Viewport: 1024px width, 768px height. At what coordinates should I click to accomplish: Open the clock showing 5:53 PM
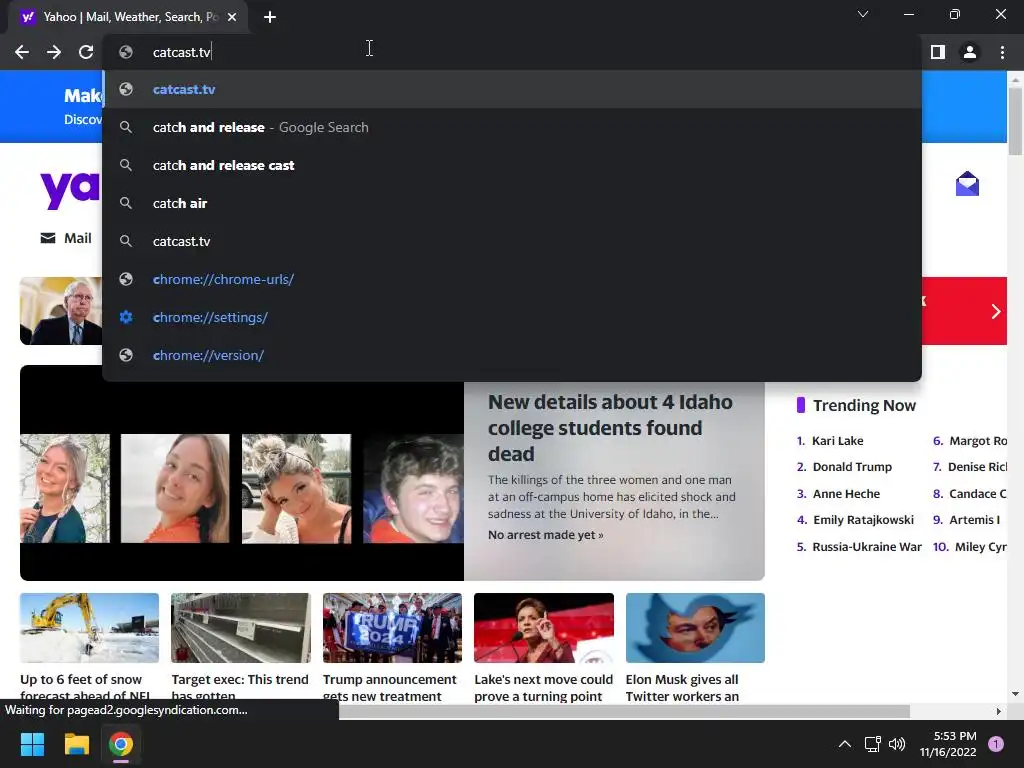[x=948, y=744]
